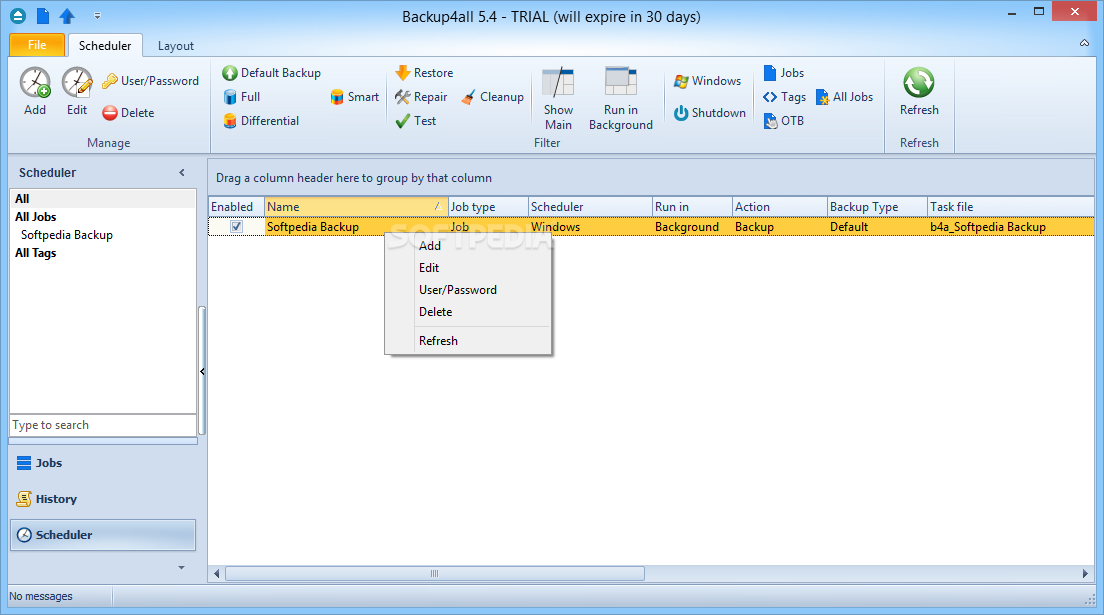Sort by Run in column header

692,206
